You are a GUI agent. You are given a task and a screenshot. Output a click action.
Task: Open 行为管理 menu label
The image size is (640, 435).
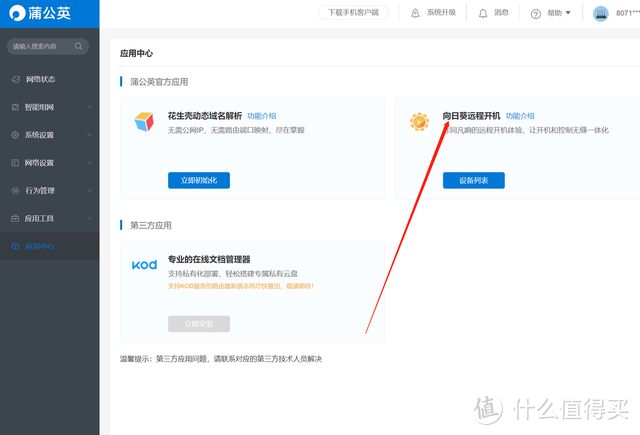click(x=40, y=191)
